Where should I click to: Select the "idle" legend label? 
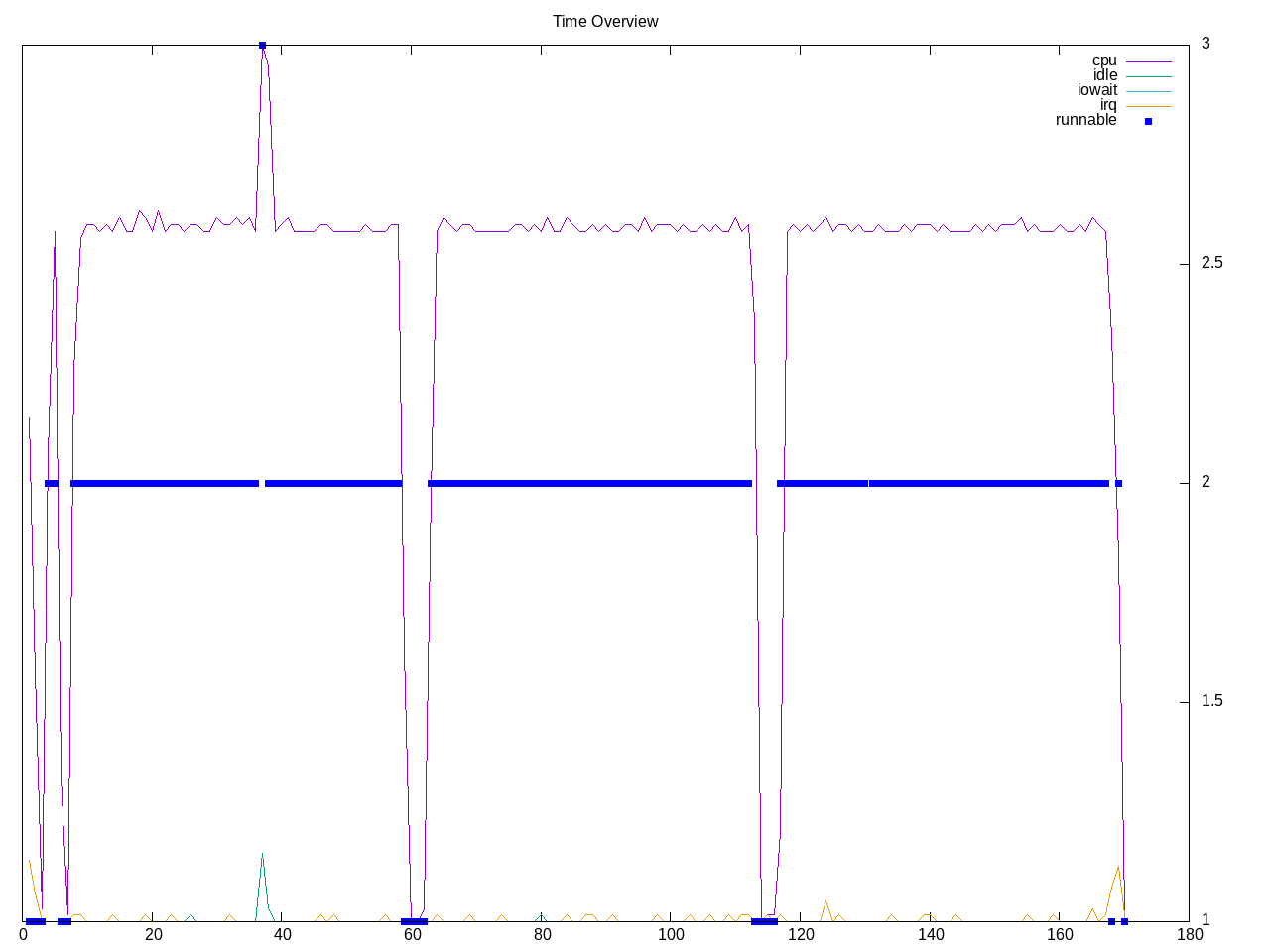pos(1104,75)
